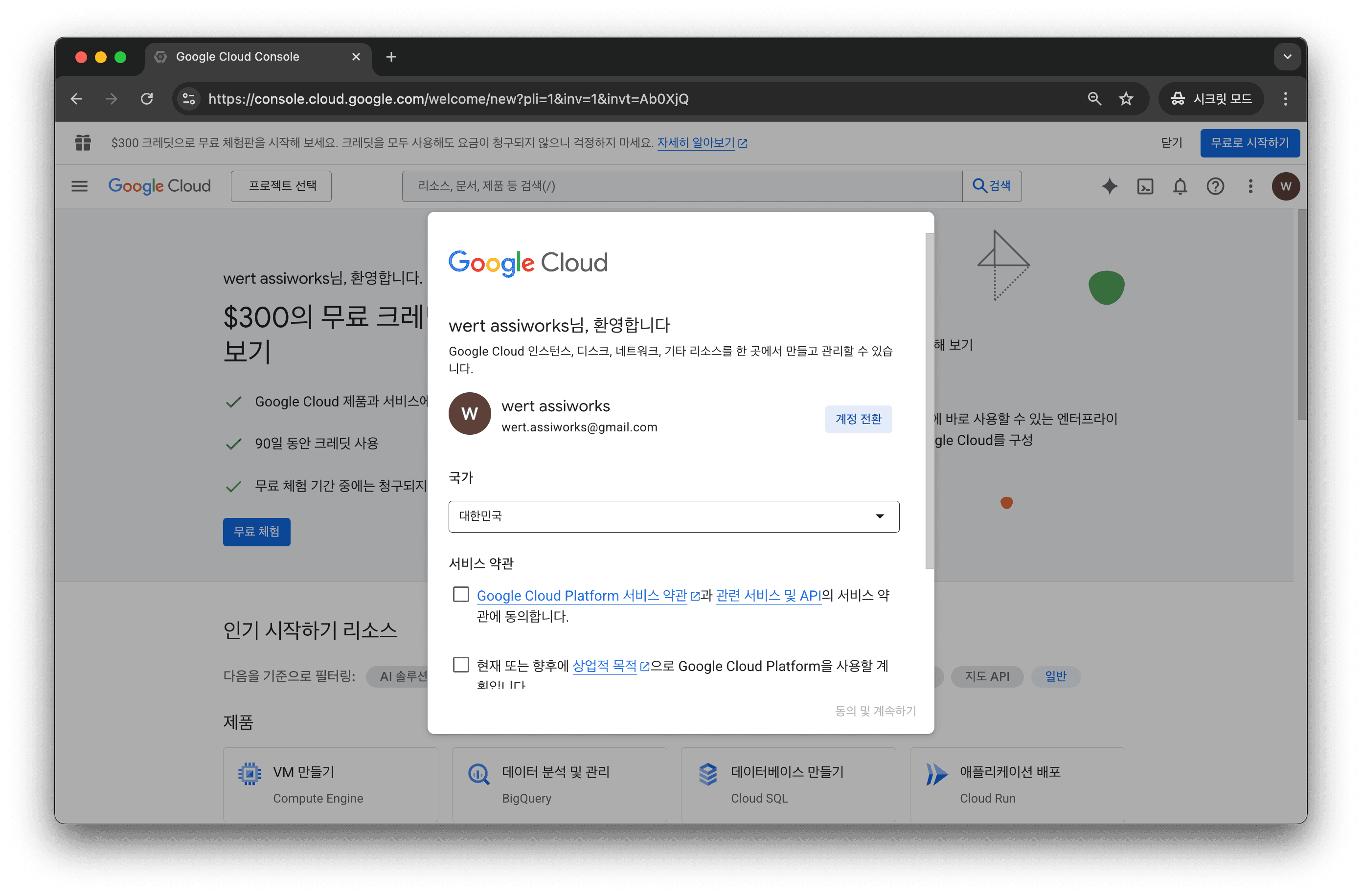This screenshot has height=896, width=1362.
Task: Open the country dropdown showing 대한민국
Action: [674, 516]
